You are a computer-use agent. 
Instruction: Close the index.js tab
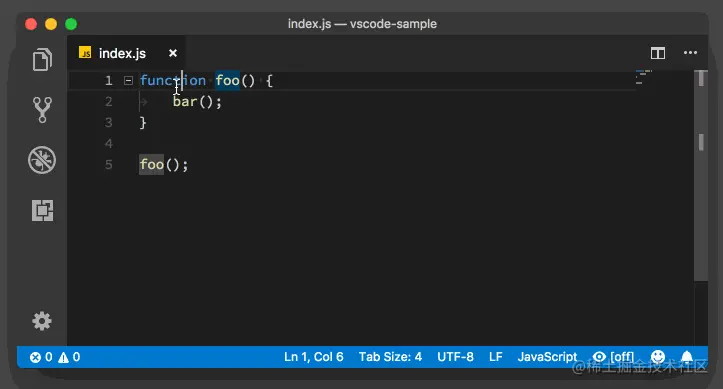(173, 53)
